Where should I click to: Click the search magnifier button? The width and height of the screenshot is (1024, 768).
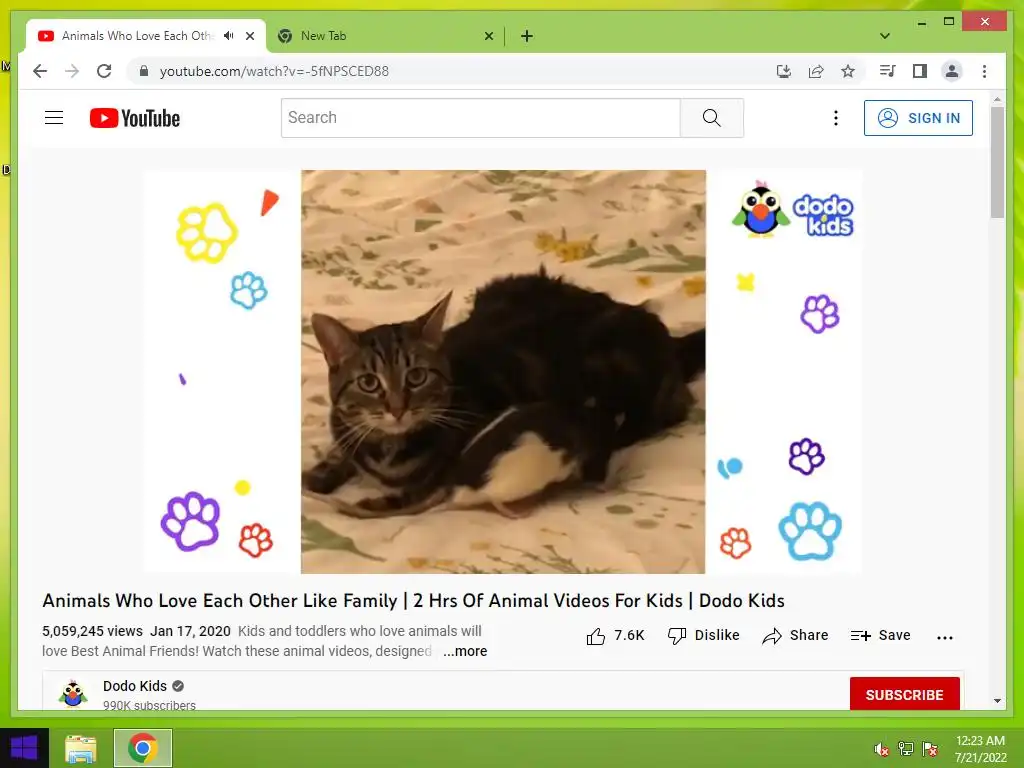(x=711, y=118)
